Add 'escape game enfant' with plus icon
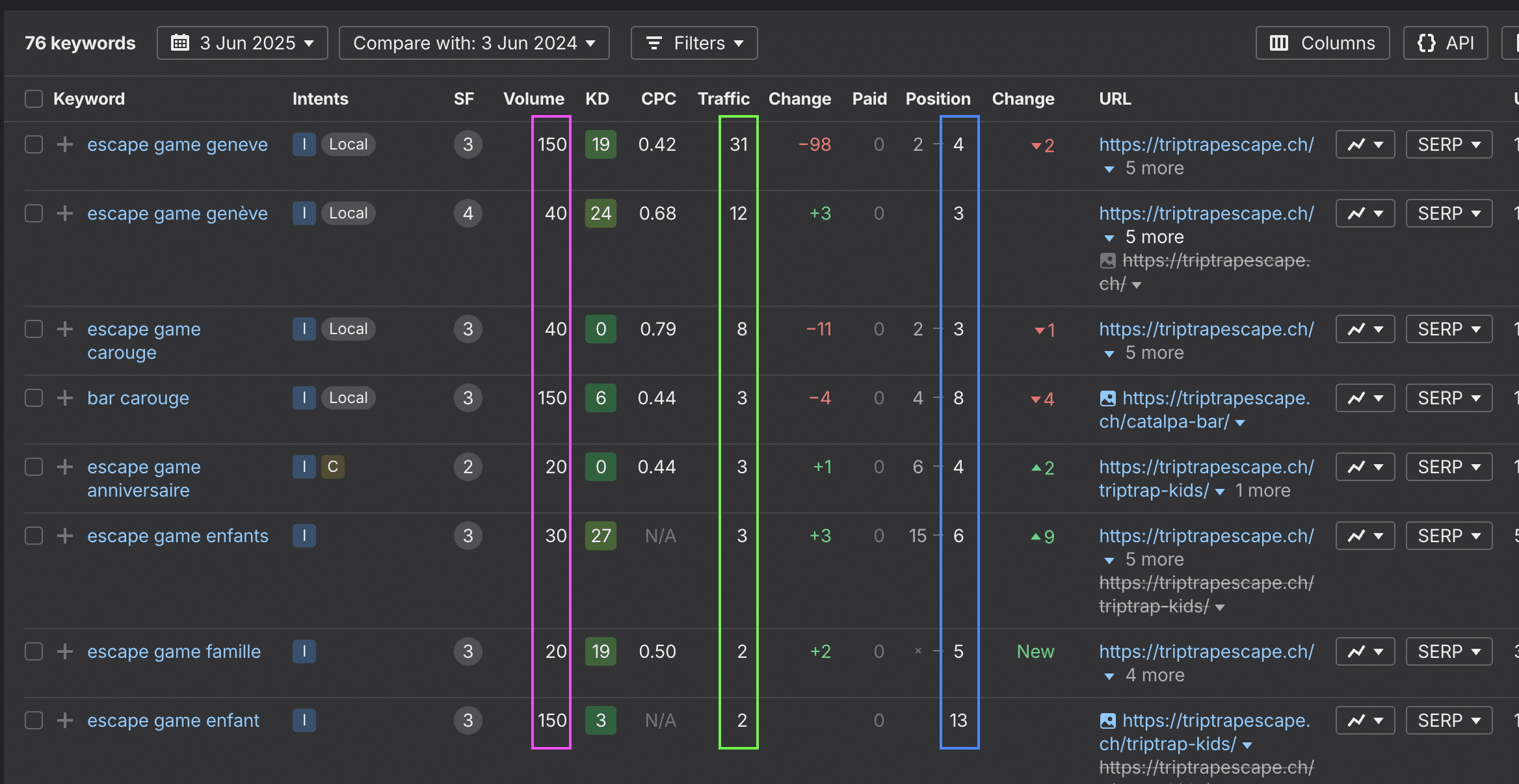This screenshot has width=1519, height=784. tap(64, 720)
